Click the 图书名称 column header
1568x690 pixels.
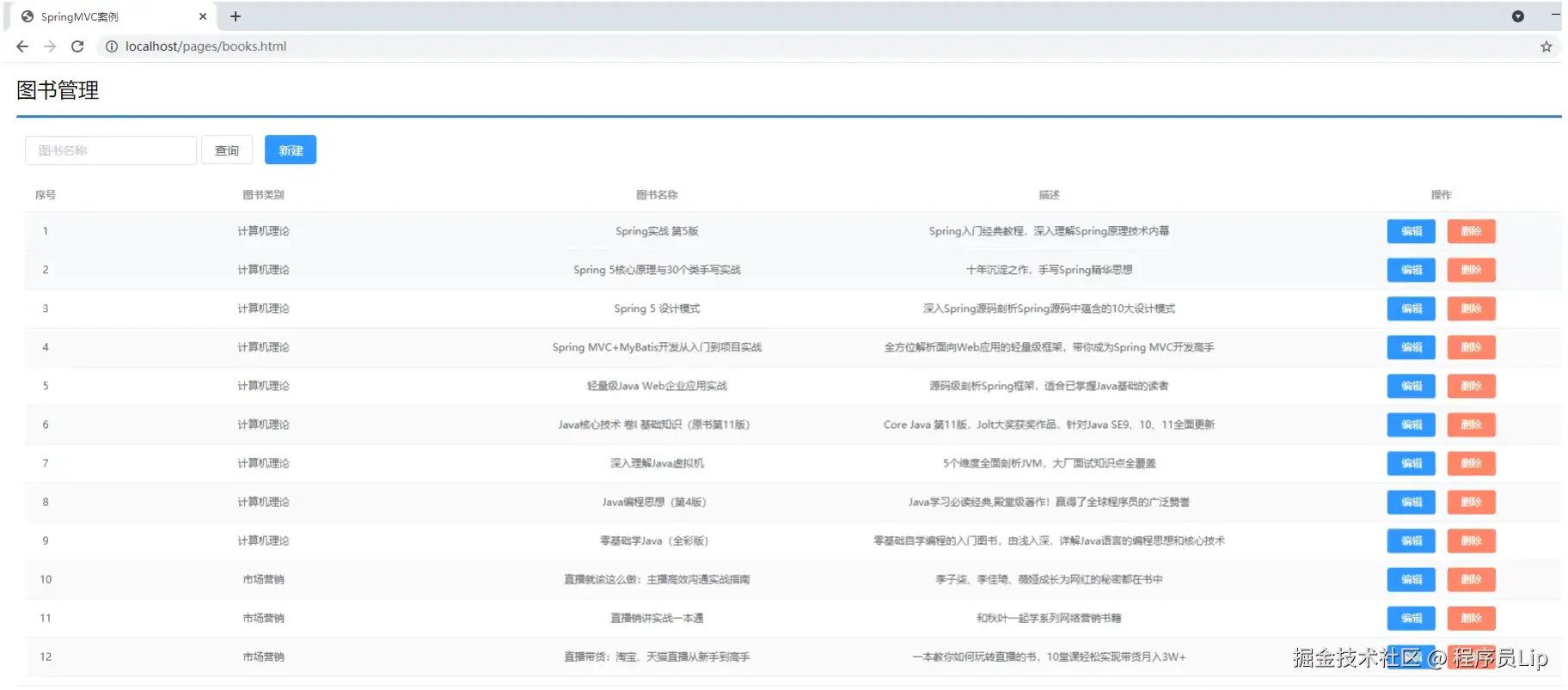(x=657, y=195)
